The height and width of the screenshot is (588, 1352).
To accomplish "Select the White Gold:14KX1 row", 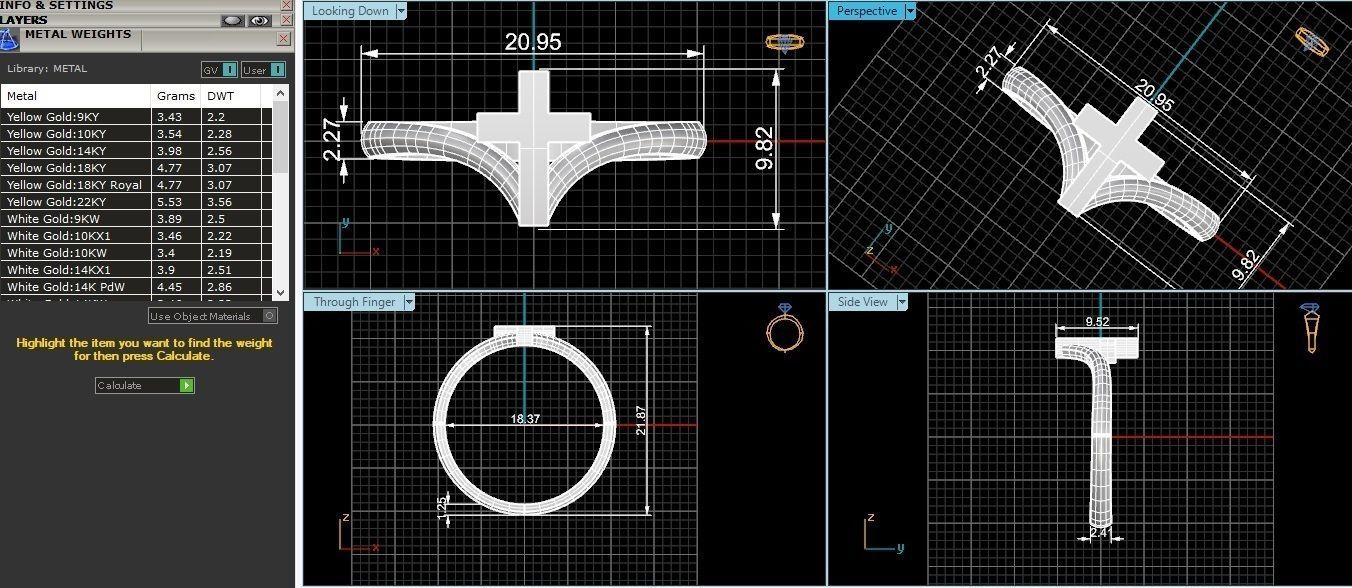I will (x=136, y=270).
